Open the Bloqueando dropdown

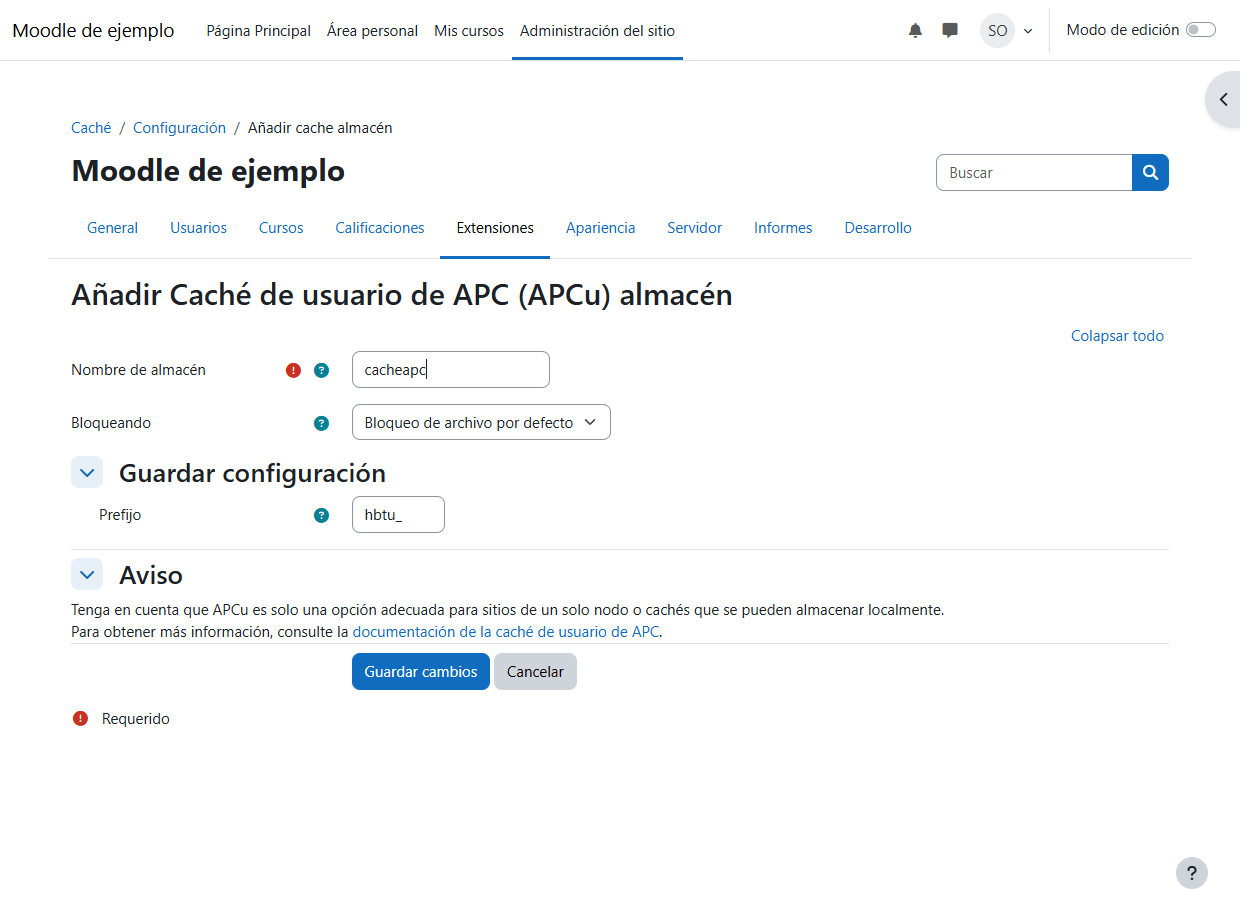pyautogui.click(x=481, y=423)
